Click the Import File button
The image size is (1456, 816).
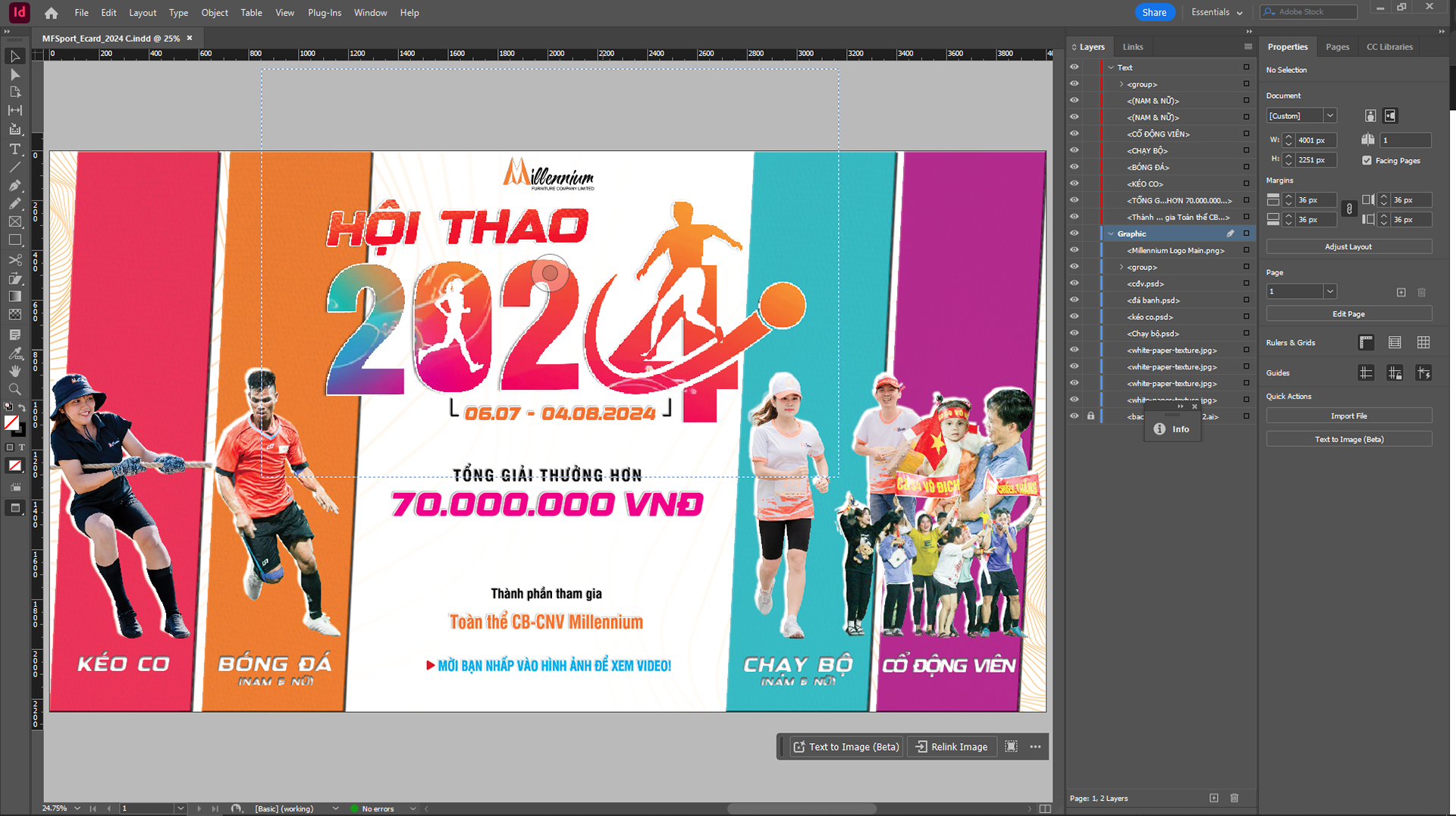(x=1348, y=416)
